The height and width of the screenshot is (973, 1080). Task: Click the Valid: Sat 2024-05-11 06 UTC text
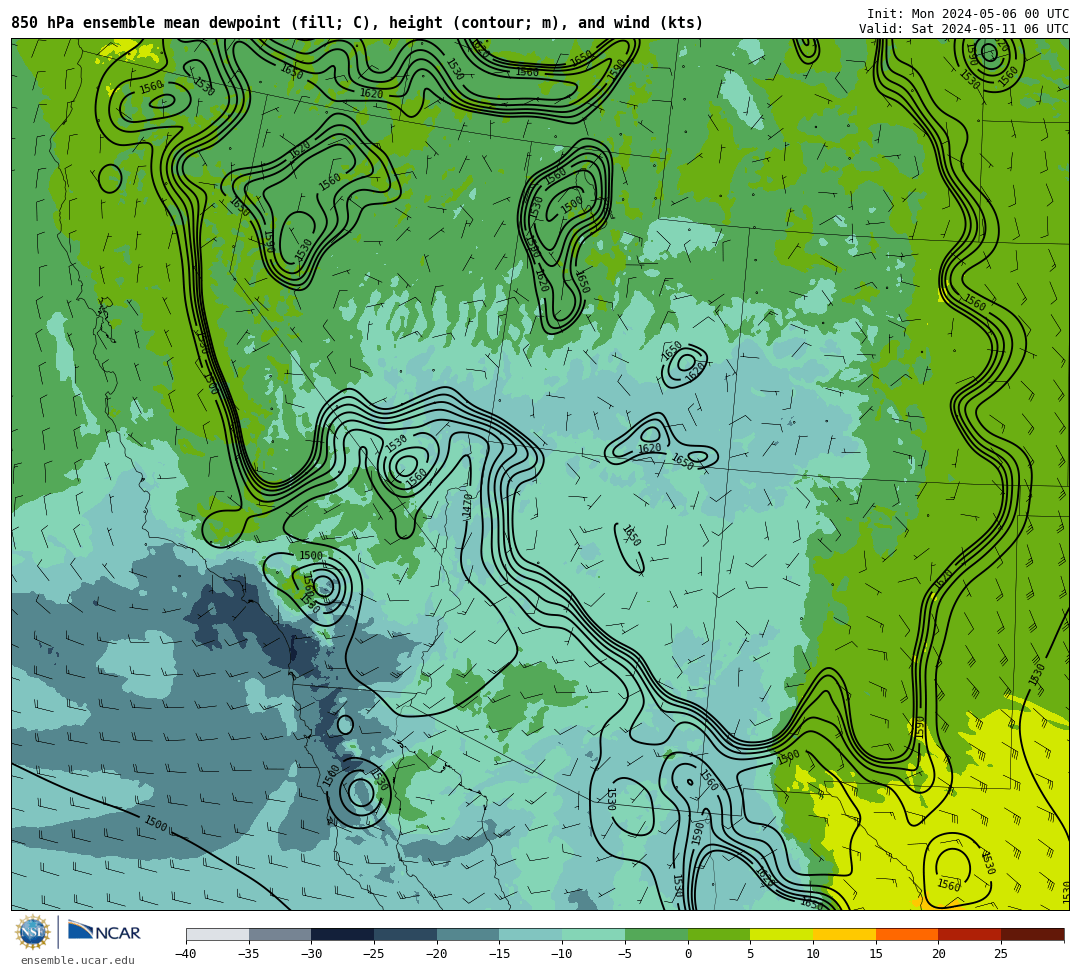[x=964, y=29]
